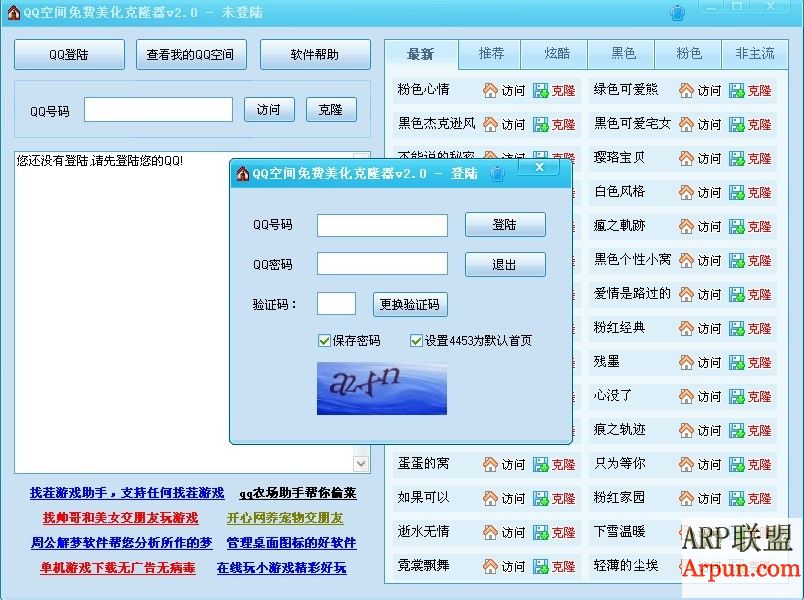The width and height of the screenshot is (804, 600).
Task: Switch to the 非主流 tab
Action: 755,53
